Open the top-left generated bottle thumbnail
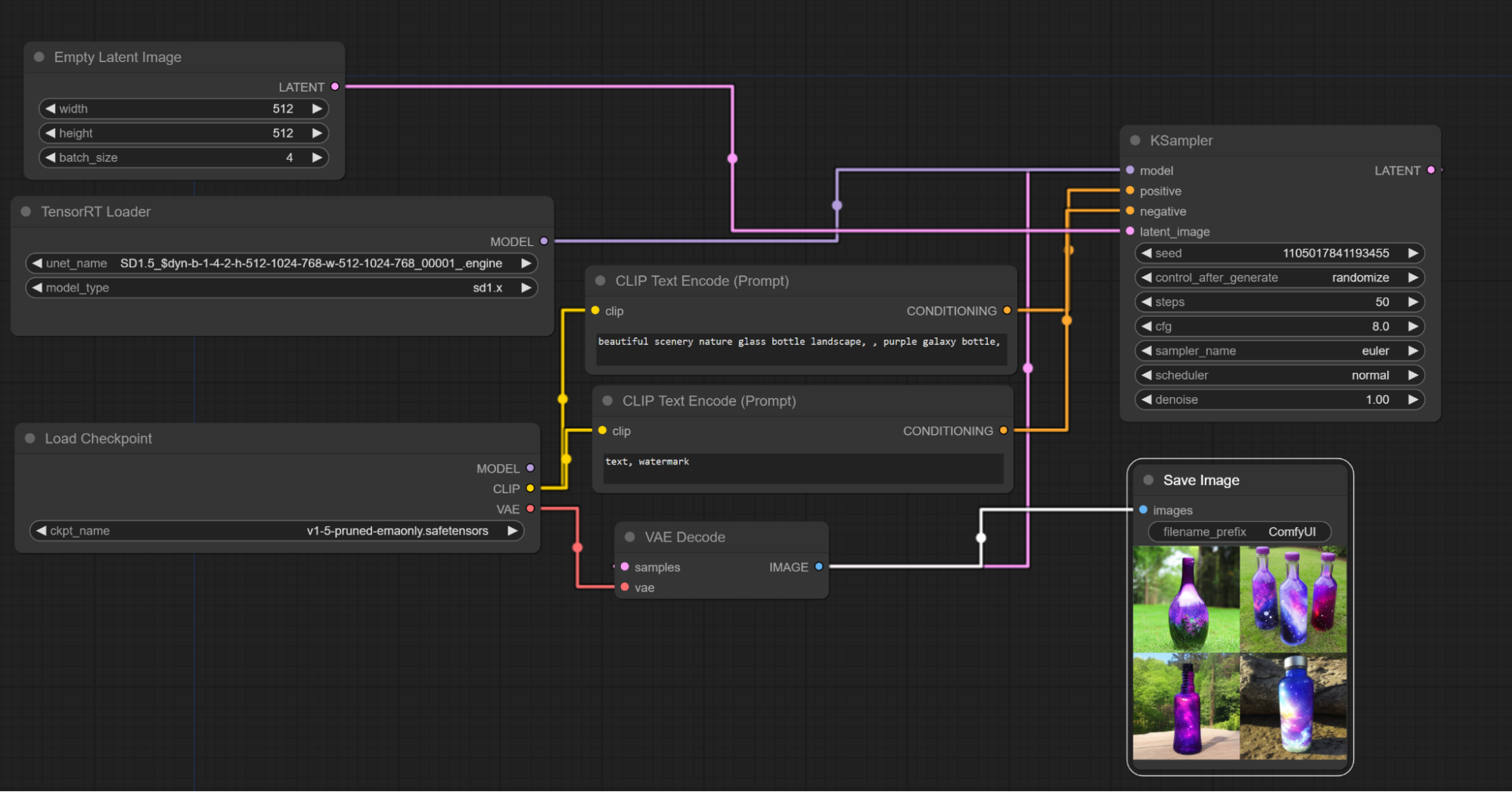The image size is (1512, 792). click(1186, 599)
